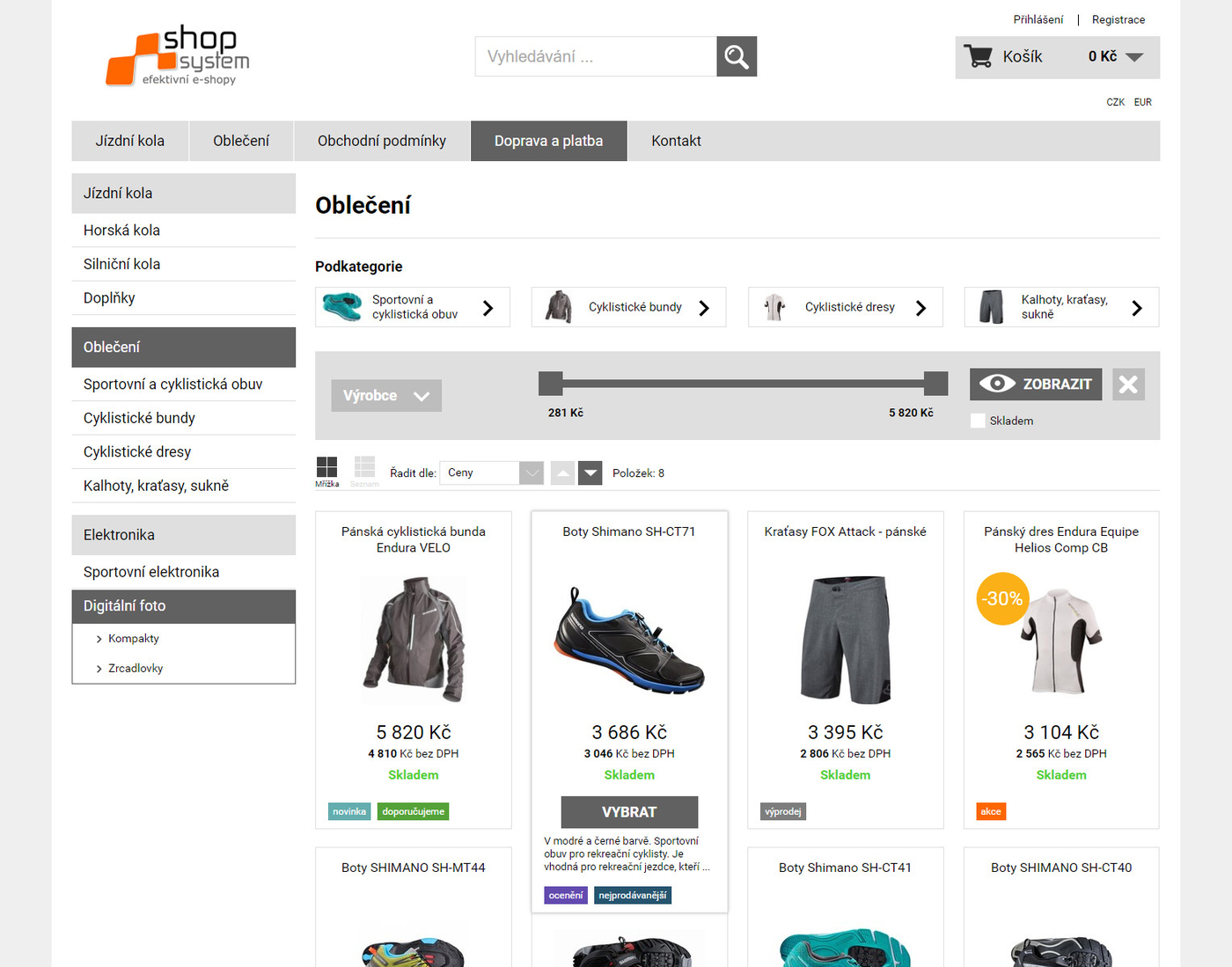Image resolution: width=1232 pixels, height=967 pixels.
Task: Click the novinka tag
Action: 349,811
